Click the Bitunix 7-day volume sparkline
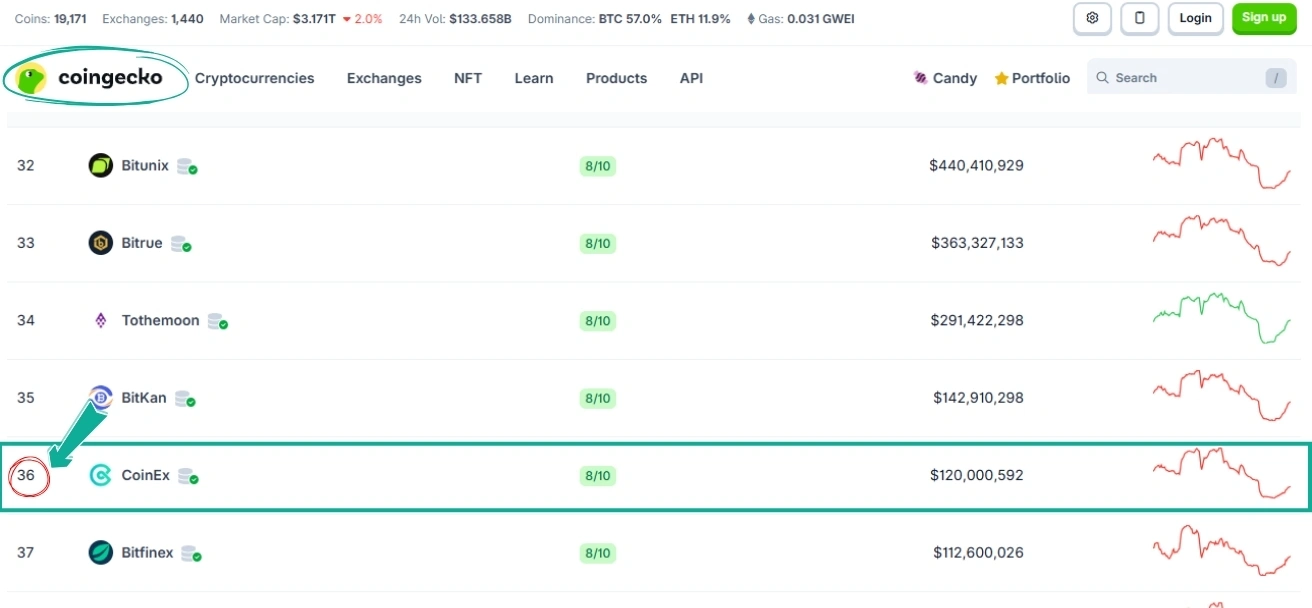 click(x=1222, y=164)
